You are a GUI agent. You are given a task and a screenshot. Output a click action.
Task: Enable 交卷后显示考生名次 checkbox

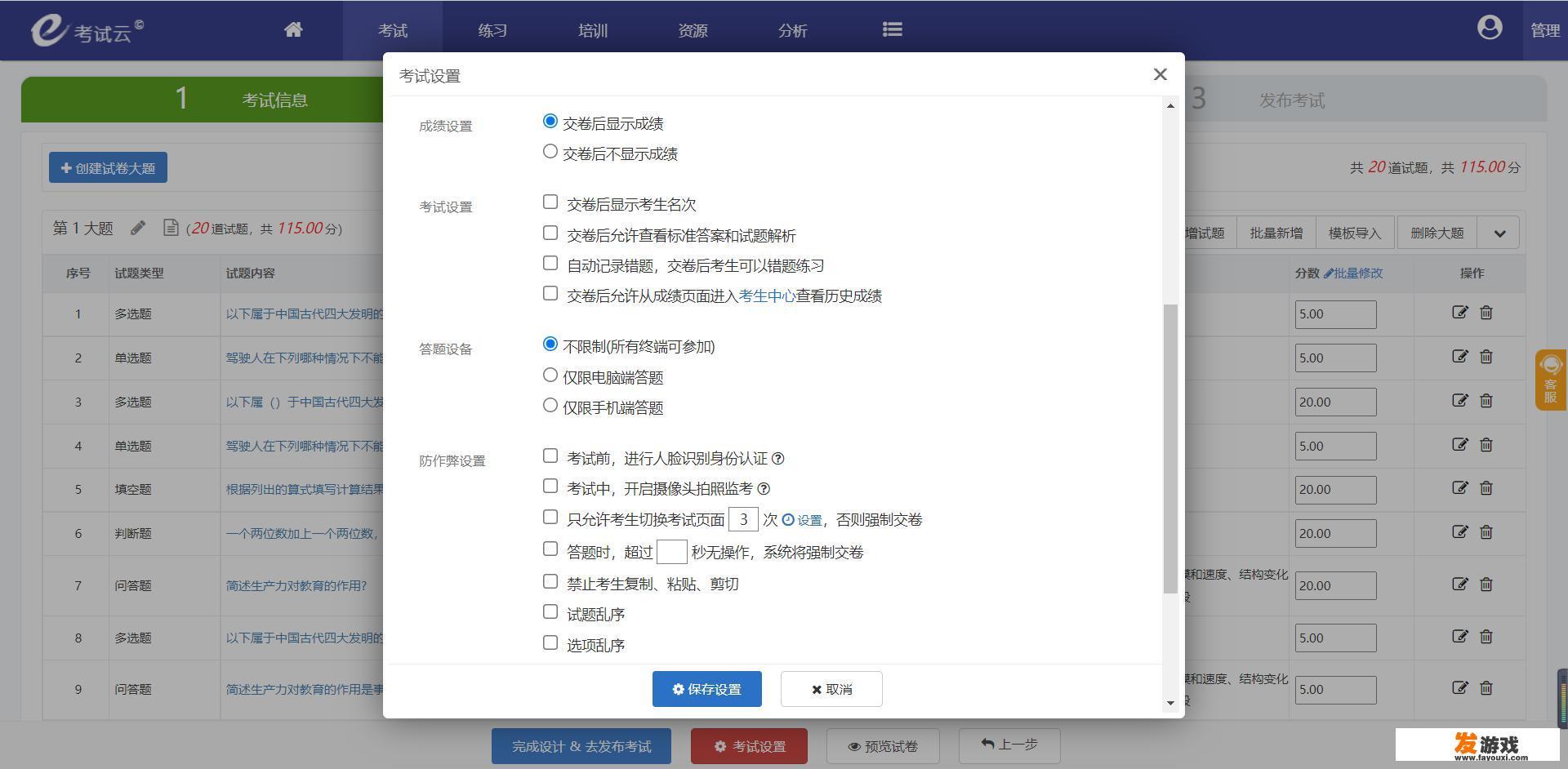[550, 202]
